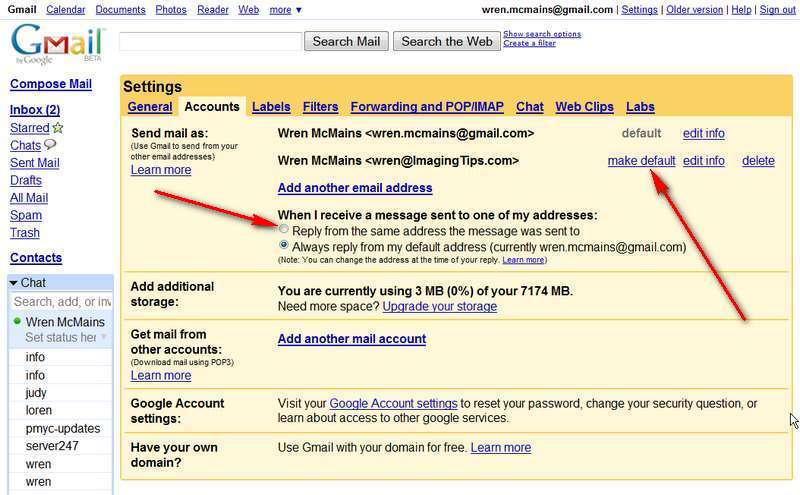Click the Gmail logo
Screen dimensions: 800x495
click(x=57, y=43)
